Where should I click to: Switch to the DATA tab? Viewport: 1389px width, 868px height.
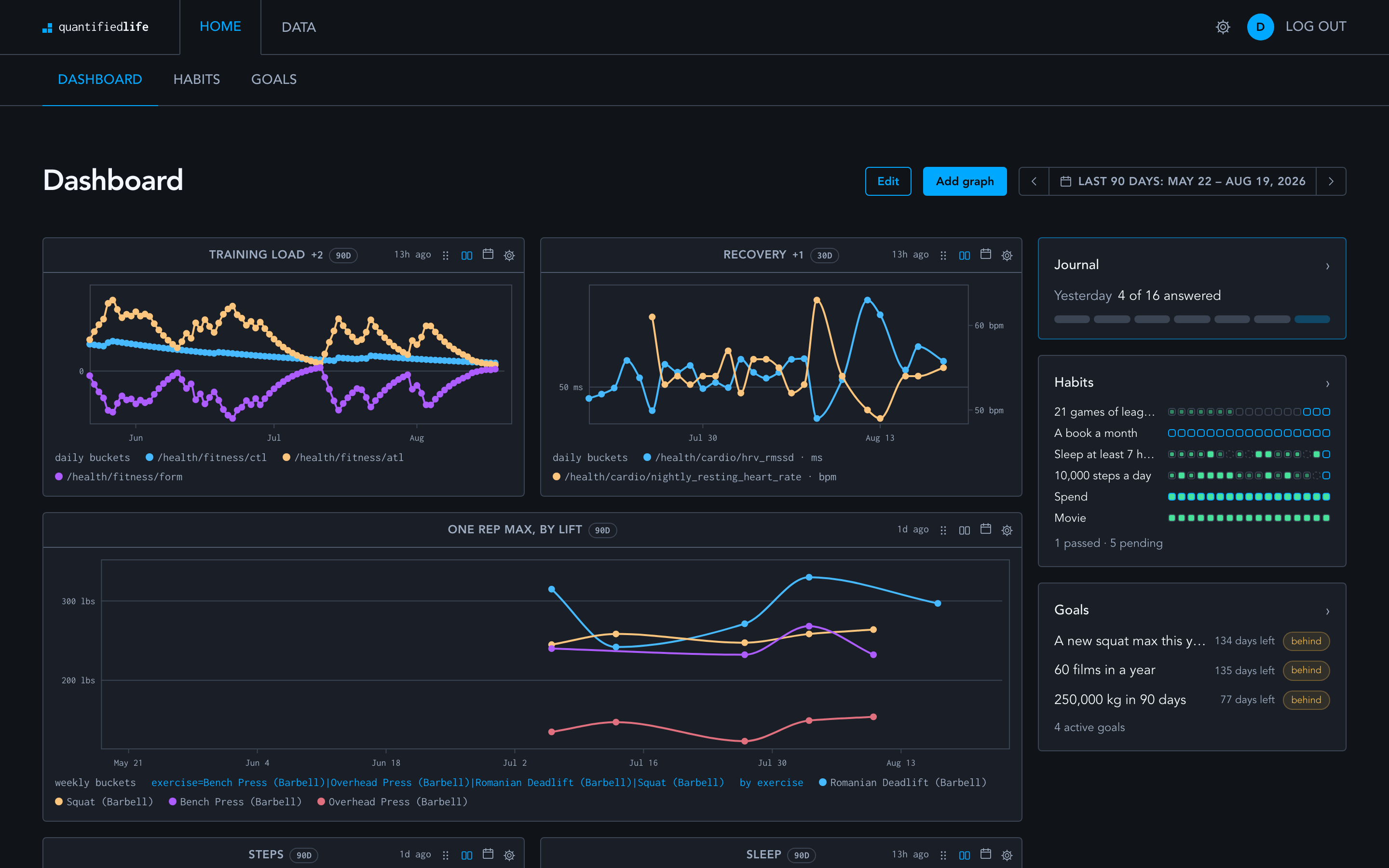(299, 27)
